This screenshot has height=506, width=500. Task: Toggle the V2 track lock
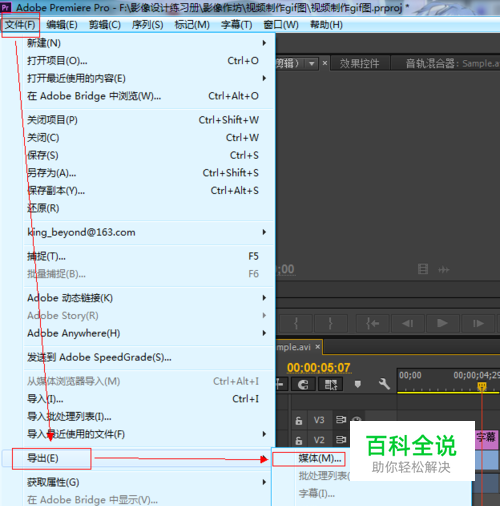click(x=299, y=441)
